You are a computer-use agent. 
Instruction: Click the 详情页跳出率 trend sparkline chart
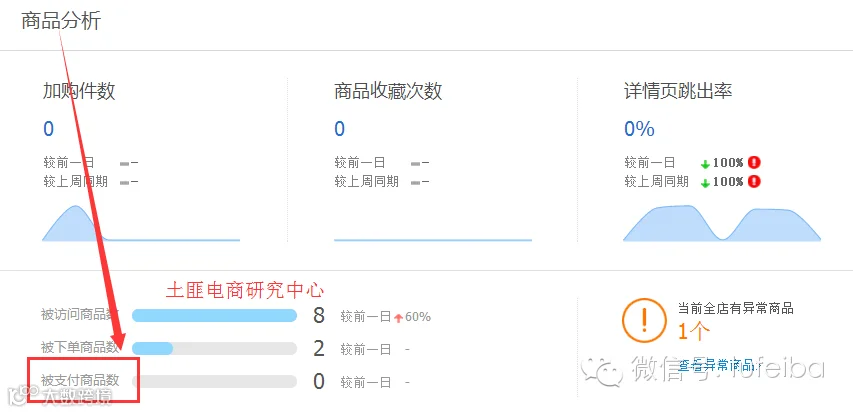coord(722,223)
